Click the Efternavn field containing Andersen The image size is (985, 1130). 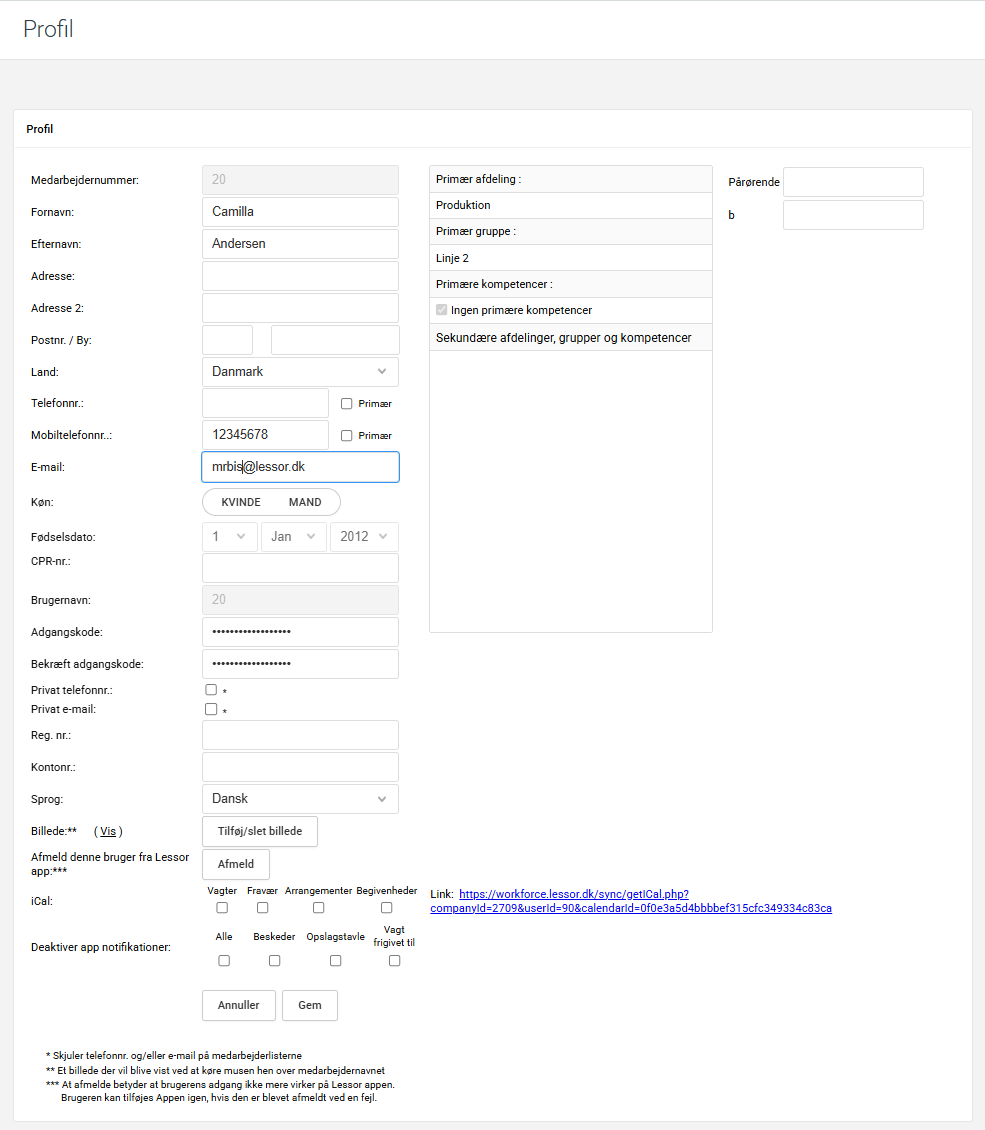point(300,244)
